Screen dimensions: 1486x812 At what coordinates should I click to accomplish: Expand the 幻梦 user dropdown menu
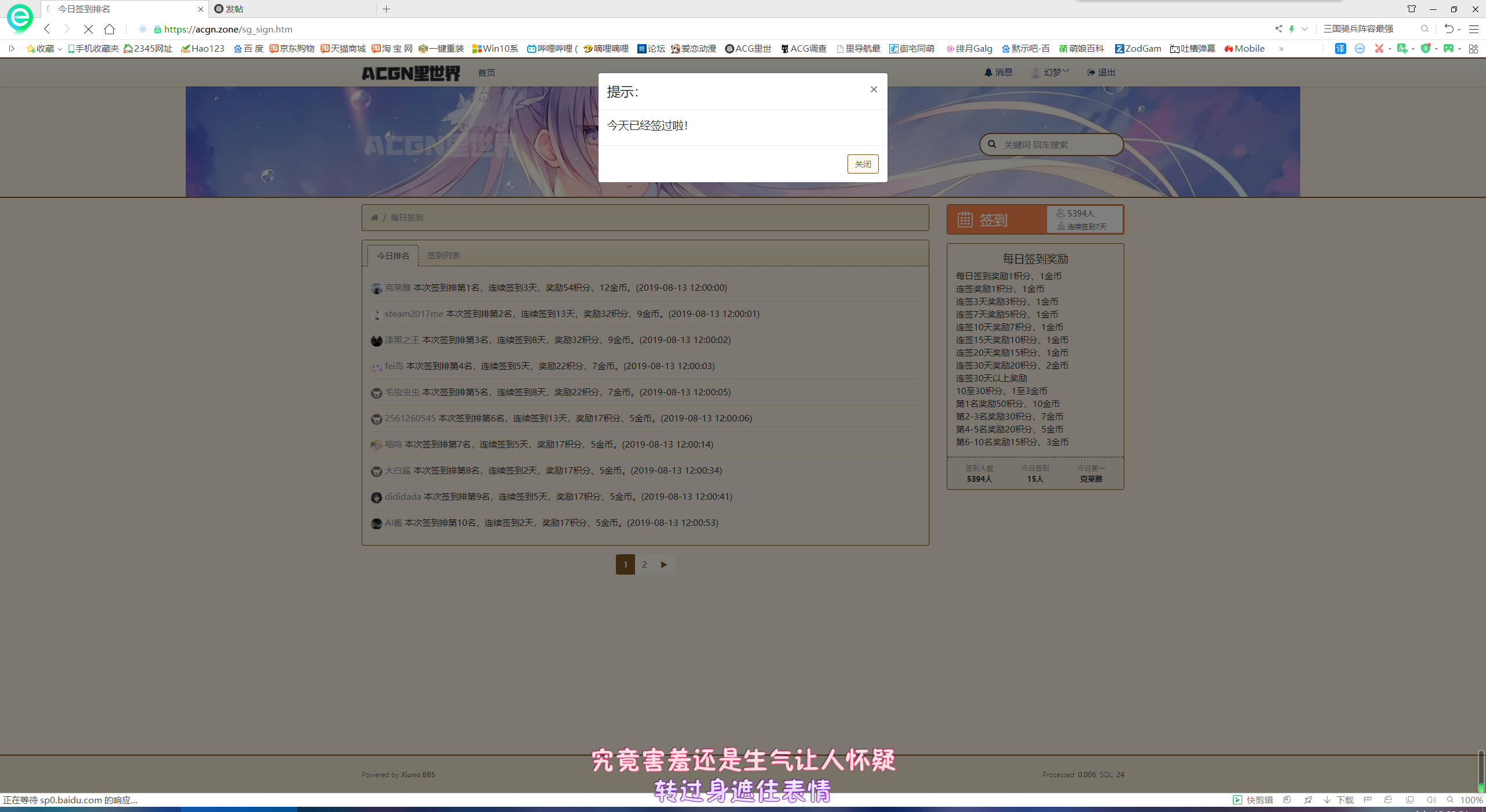click(x=1049, y=73)
